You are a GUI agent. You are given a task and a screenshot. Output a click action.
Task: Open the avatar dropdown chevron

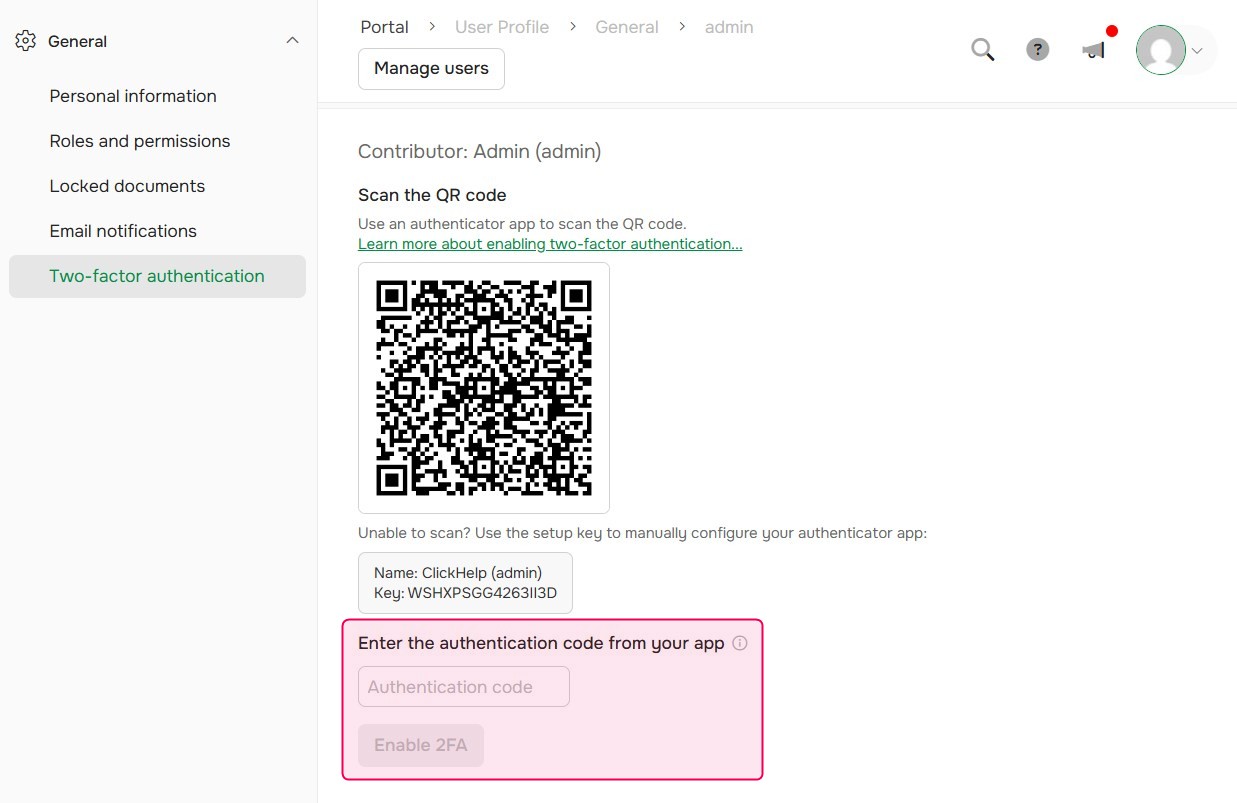(1196, 50)
